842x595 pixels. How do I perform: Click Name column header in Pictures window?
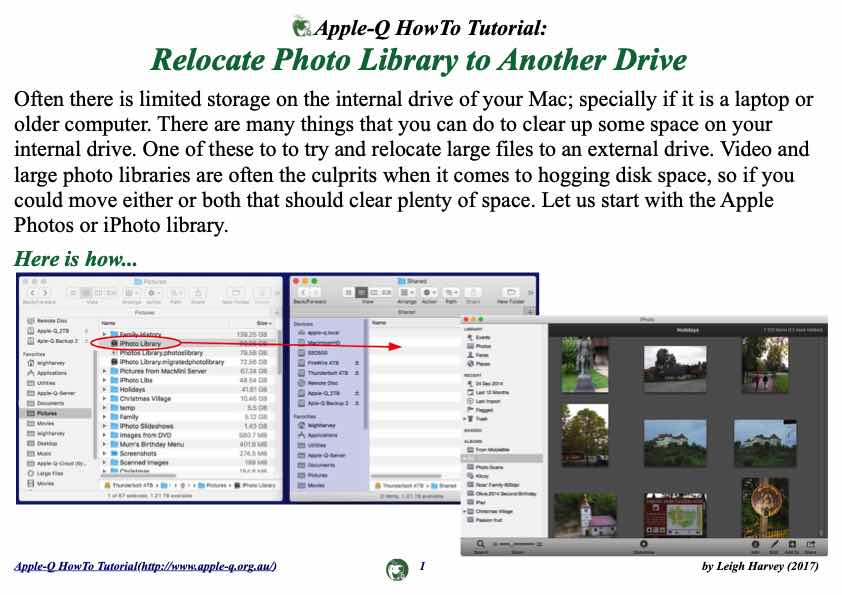pyautogui.click(x=108, y=323)
